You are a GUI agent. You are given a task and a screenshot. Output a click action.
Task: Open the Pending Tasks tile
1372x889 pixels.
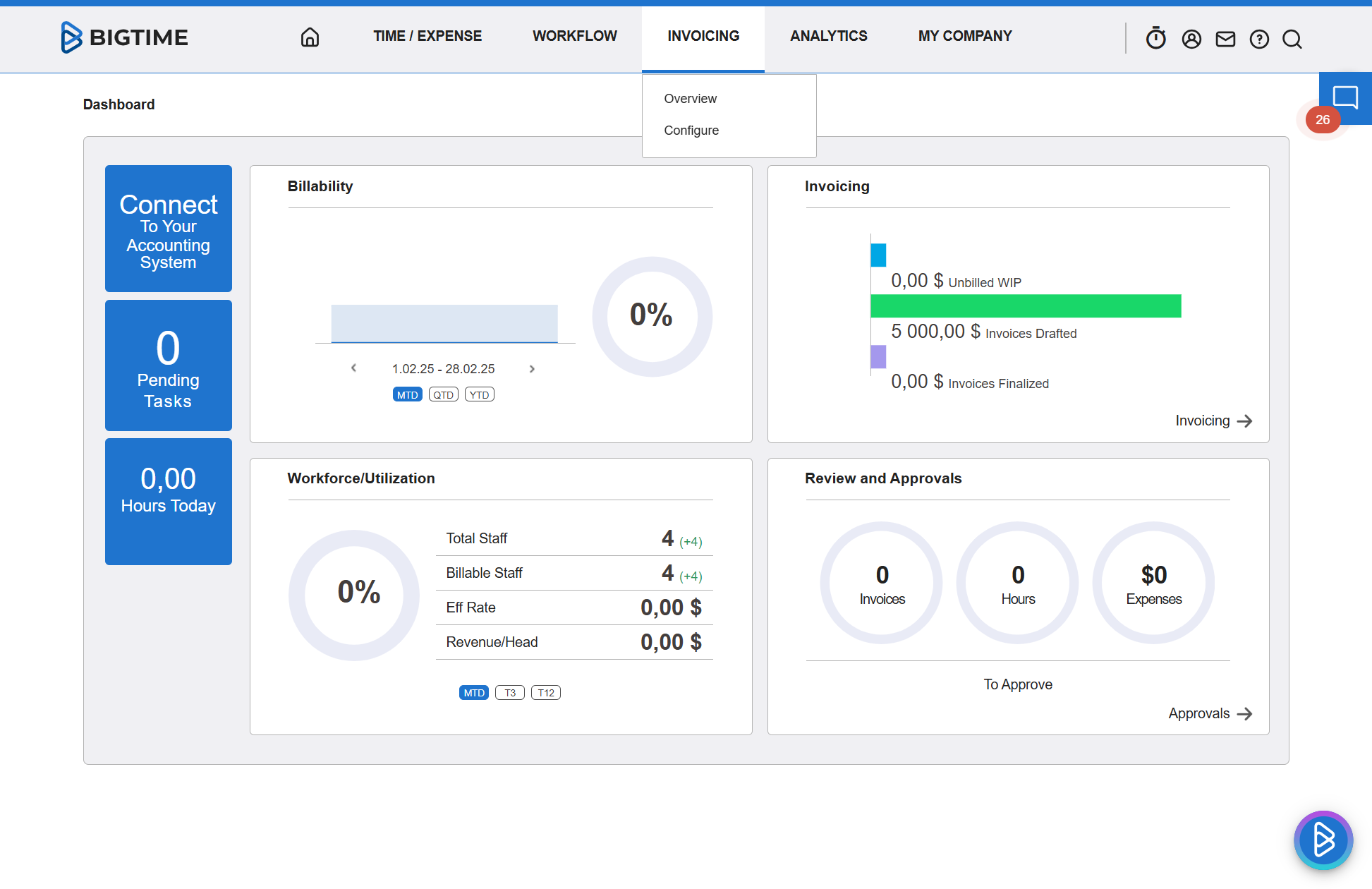click(169, 365)
